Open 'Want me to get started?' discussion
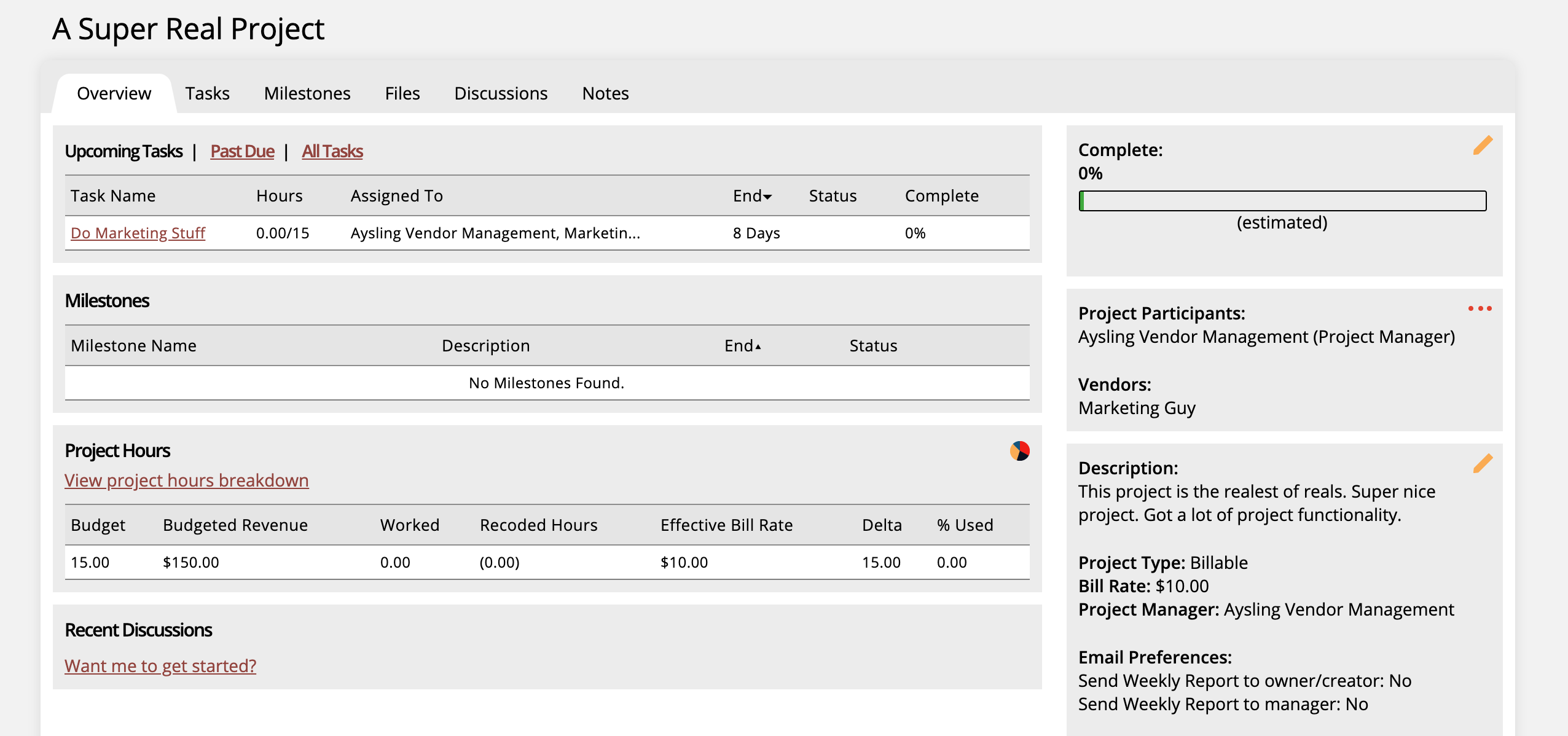The height and width of the screenshot is (736, 1568). click(160, 665)
